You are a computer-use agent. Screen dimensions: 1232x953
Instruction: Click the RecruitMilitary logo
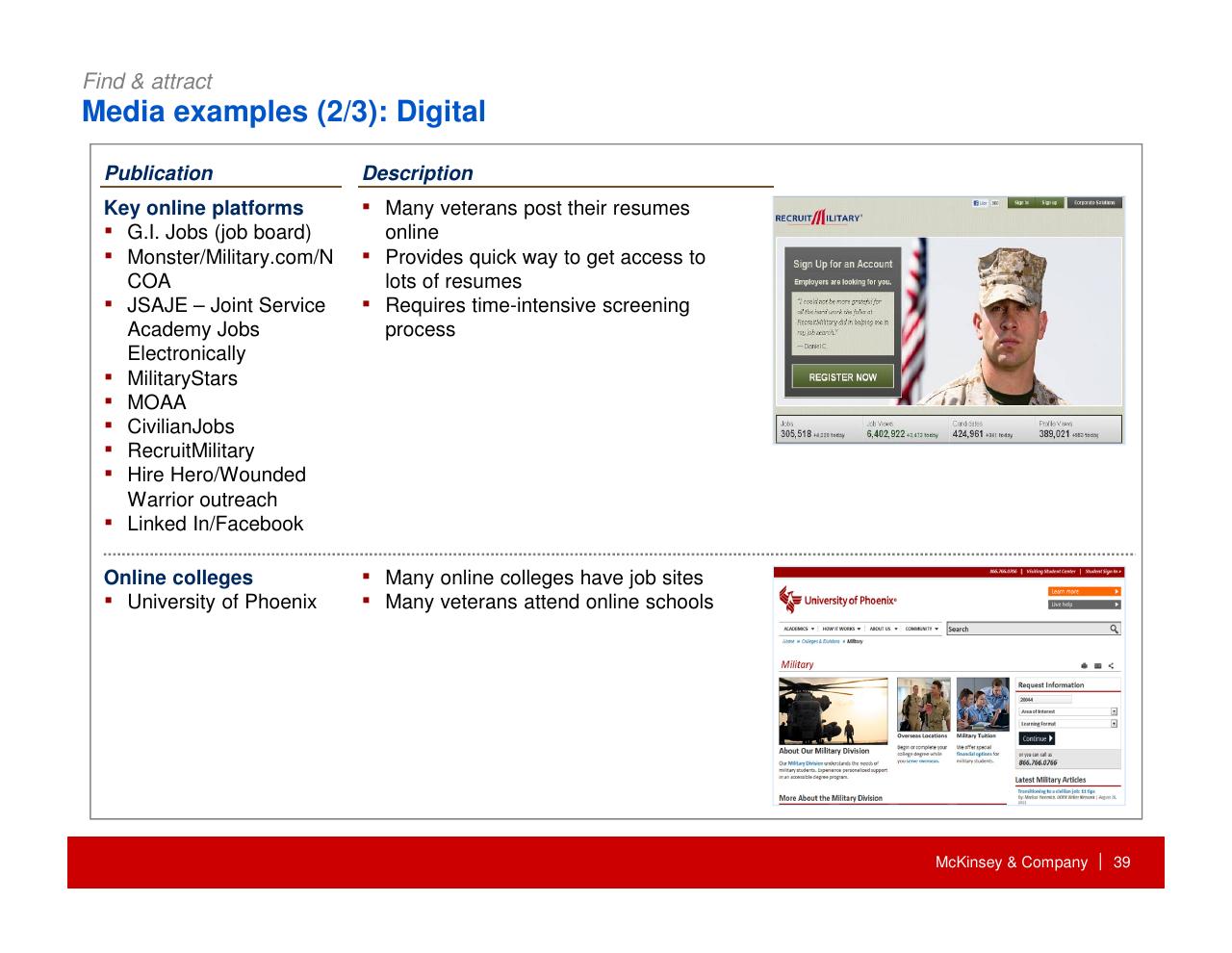(x=818, y=218)
